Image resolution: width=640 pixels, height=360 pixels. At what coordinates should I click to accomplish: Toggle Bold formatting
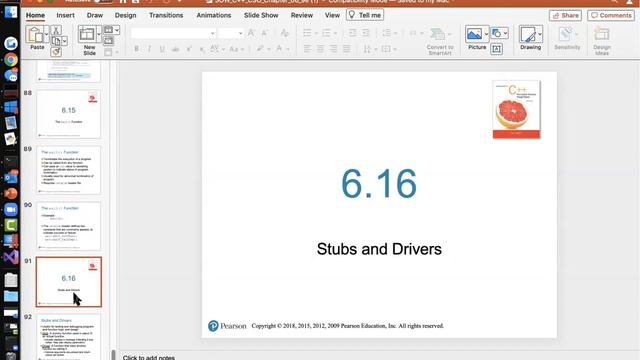pos(136,49)
